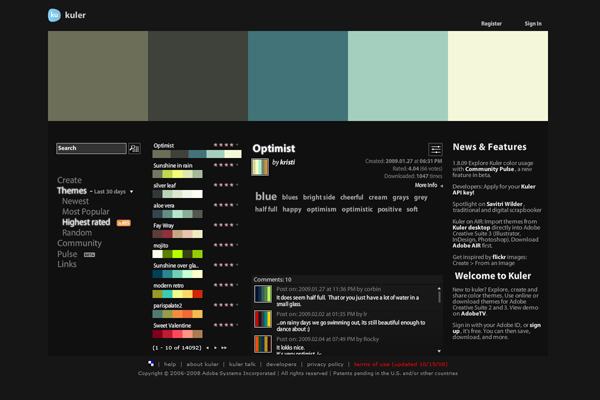Image resolution: width=600 pixels, height=400 pixels.
Task: Click corbin's comment avatar icon
Action: click(262, 294)
